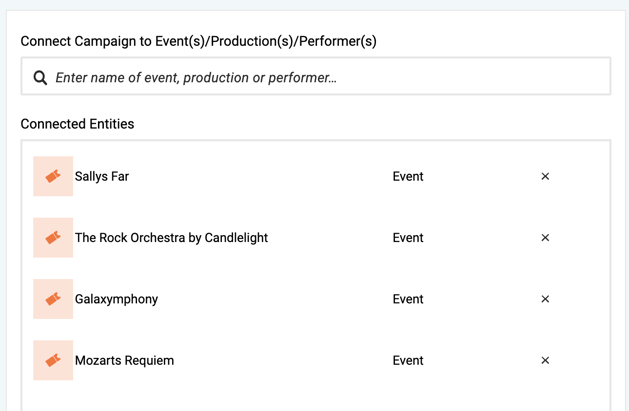Open The Rock Orchestra by Candlelight entry

(171, 238)
